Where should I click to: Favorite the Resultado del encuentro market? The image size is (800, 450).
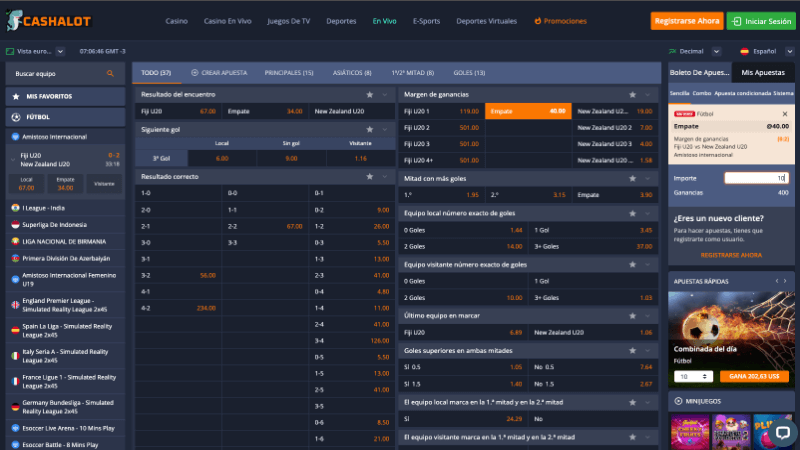tap(369, 94)
